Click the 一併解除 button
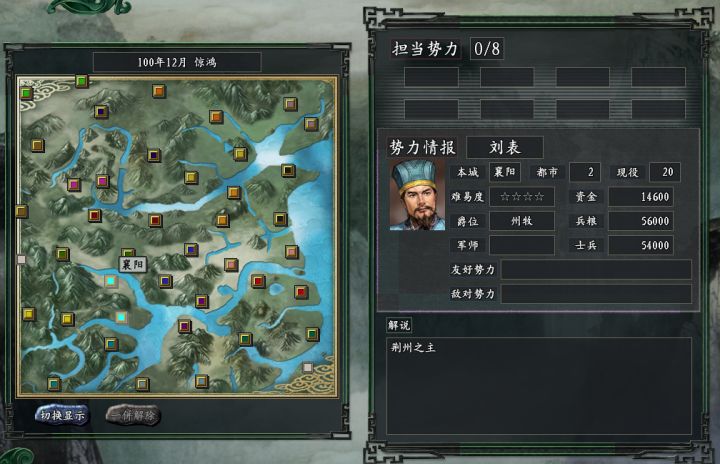 [133, 415]
